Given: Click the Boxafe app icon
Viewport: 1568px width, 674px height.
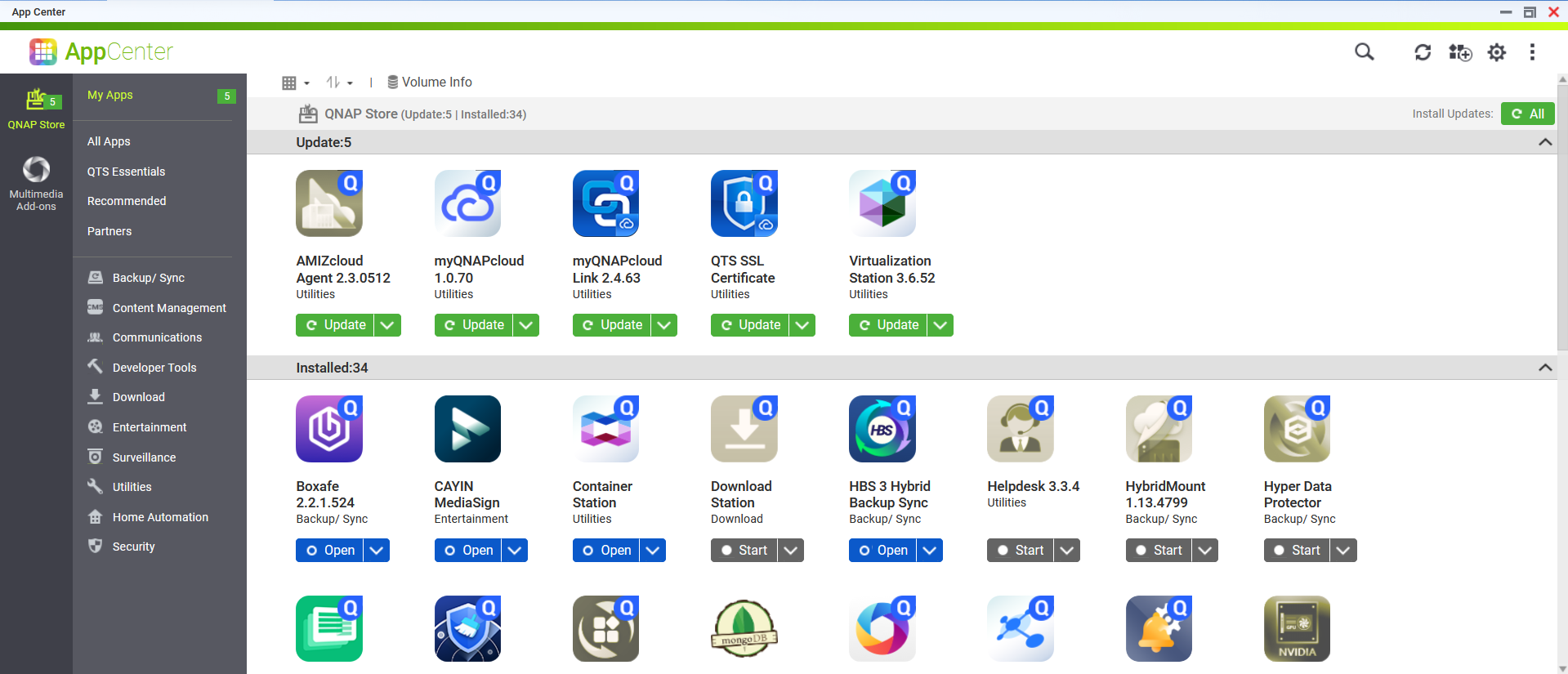Looking at the screenshot, I should tap(329, 429).
